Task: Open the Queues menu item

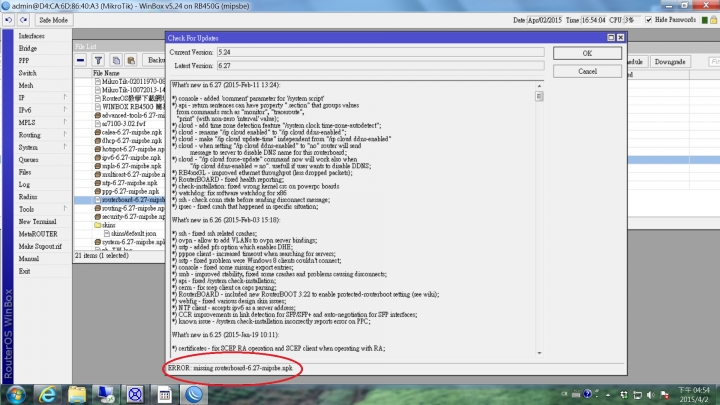Action: [x=28, y=160]
